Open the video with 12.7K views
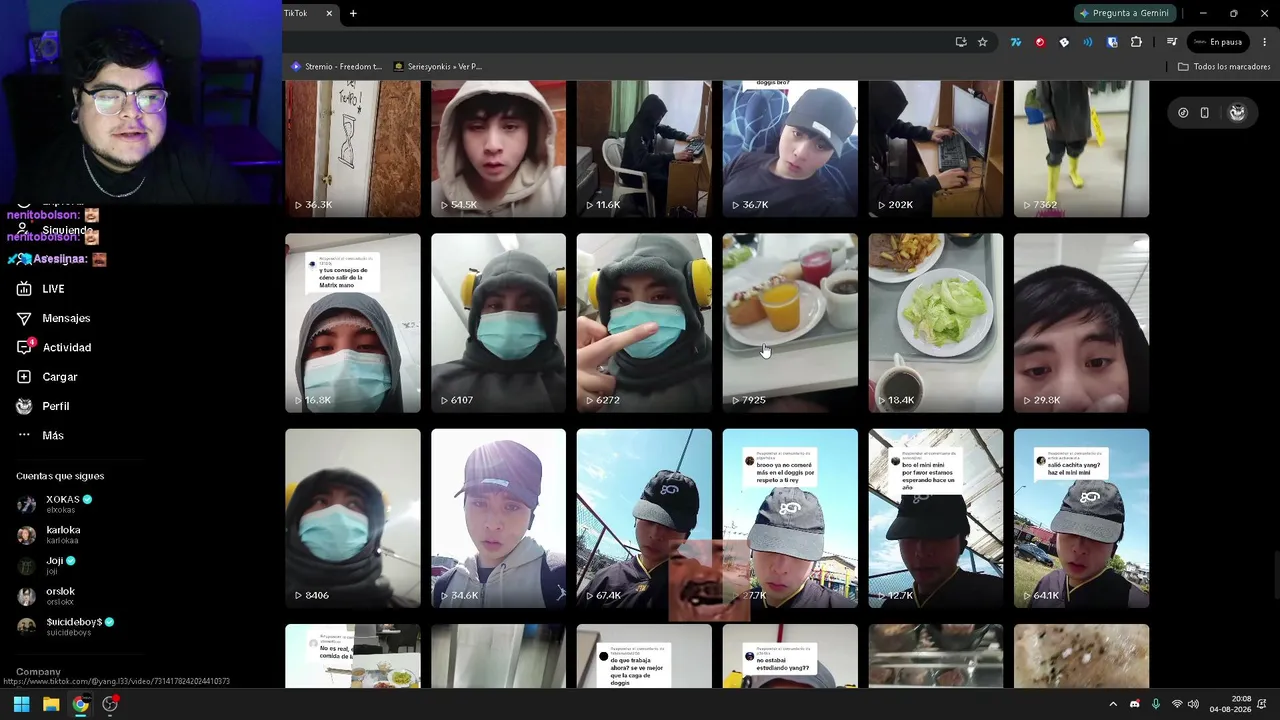Screen dimensions: 1280x720 [936, 518]
